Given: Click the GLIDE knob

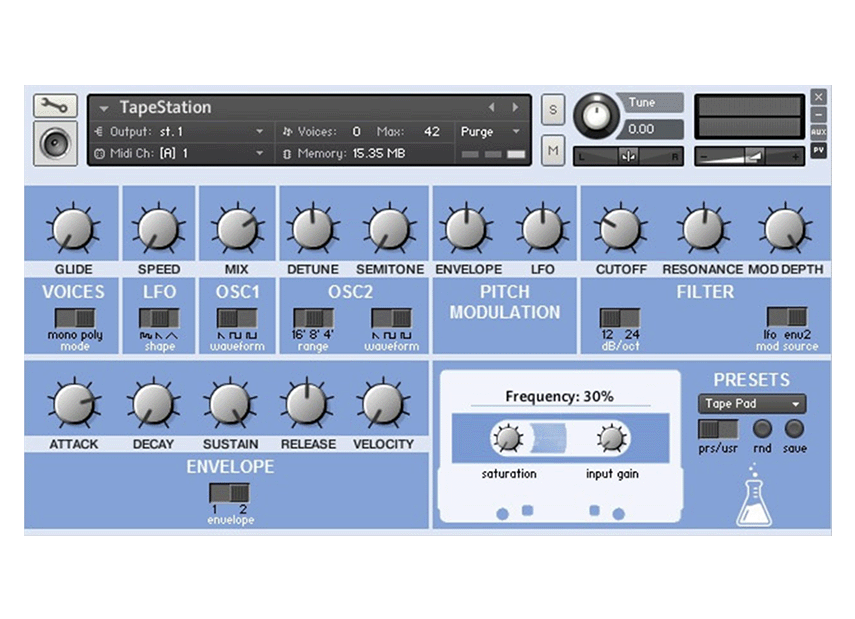Looking at the screenshot, I should click(x=73, y=229).
